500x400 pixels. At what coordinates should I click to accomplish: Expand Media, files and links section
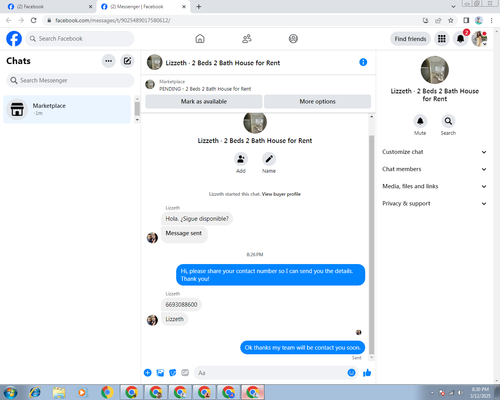[434, 186]
